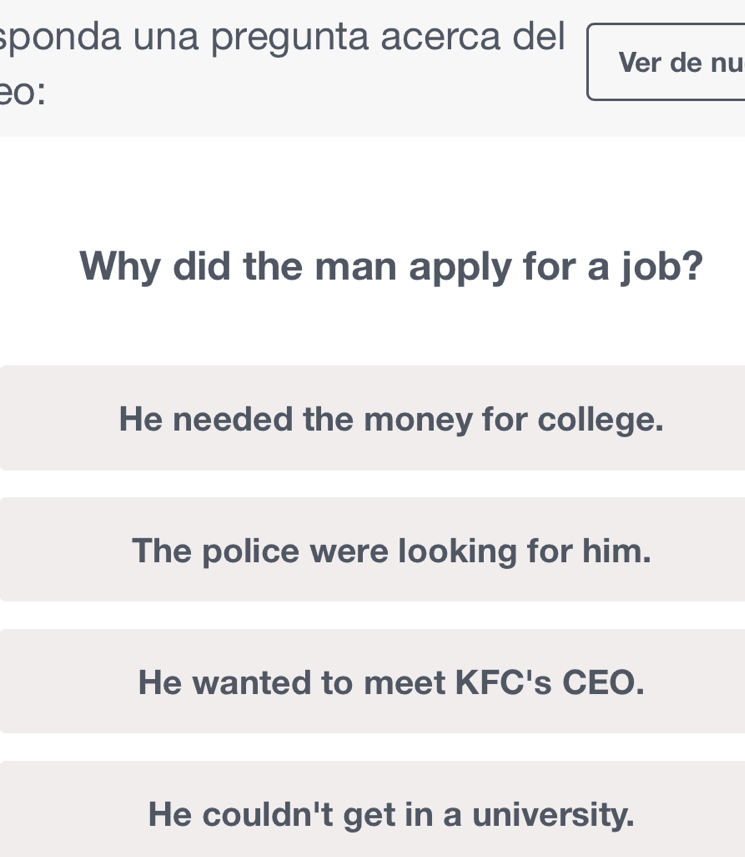Select 'He couldn't get in a university.'
Viewport: 745px width, 857px height.
390,814
